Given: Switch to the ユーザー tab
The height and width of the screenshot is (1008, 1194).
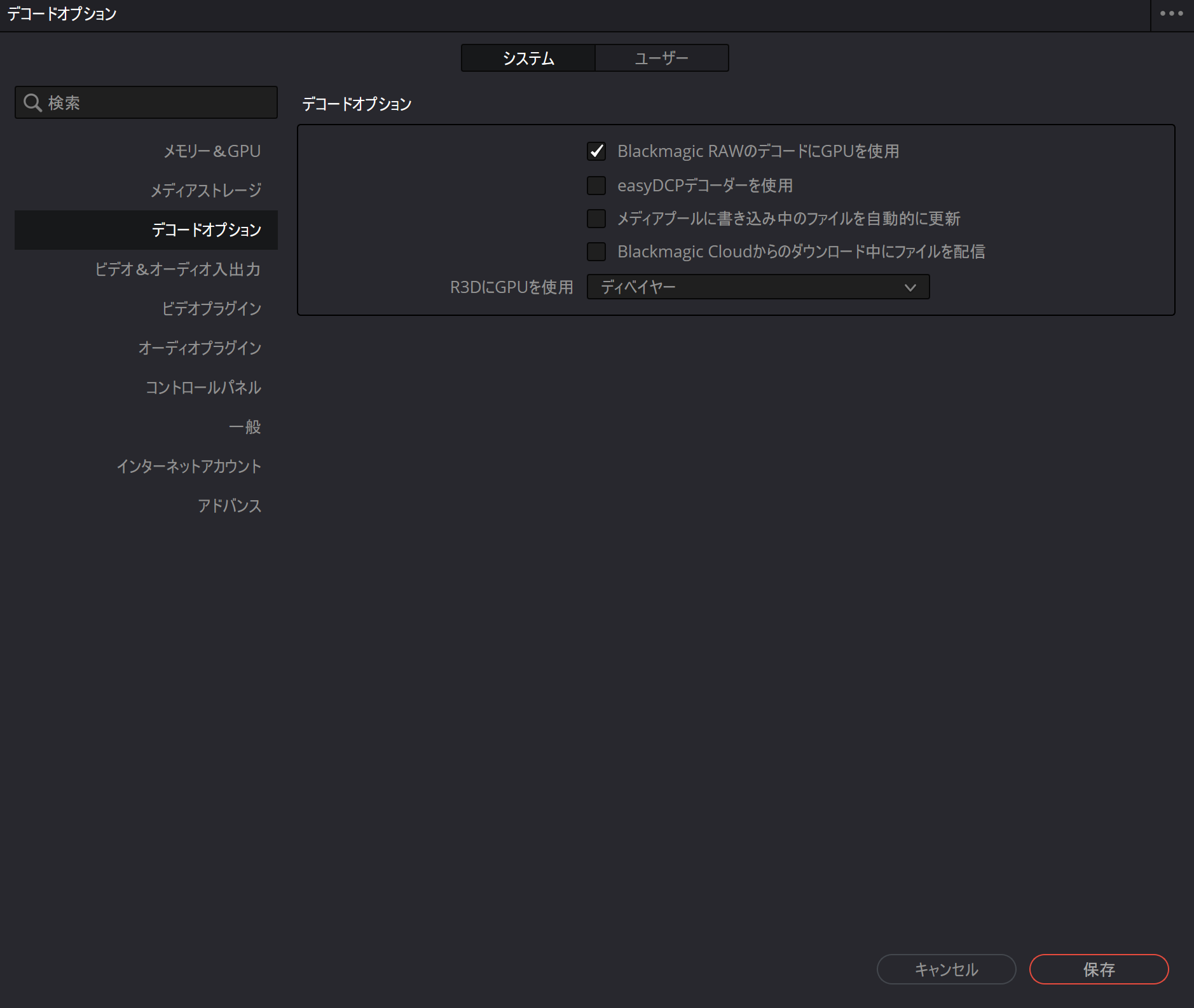Looking at the screenshot, I should tap(662, 58).
